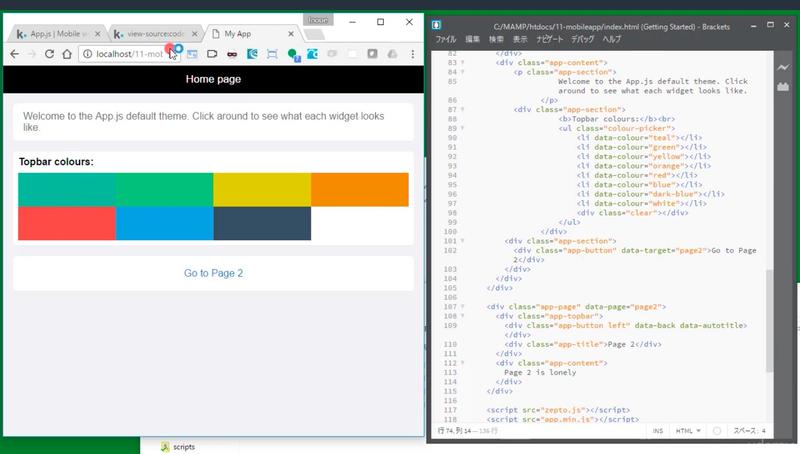Pick the green topbar colour
Viewport: 800px width, 454px height.
[164, 190]
